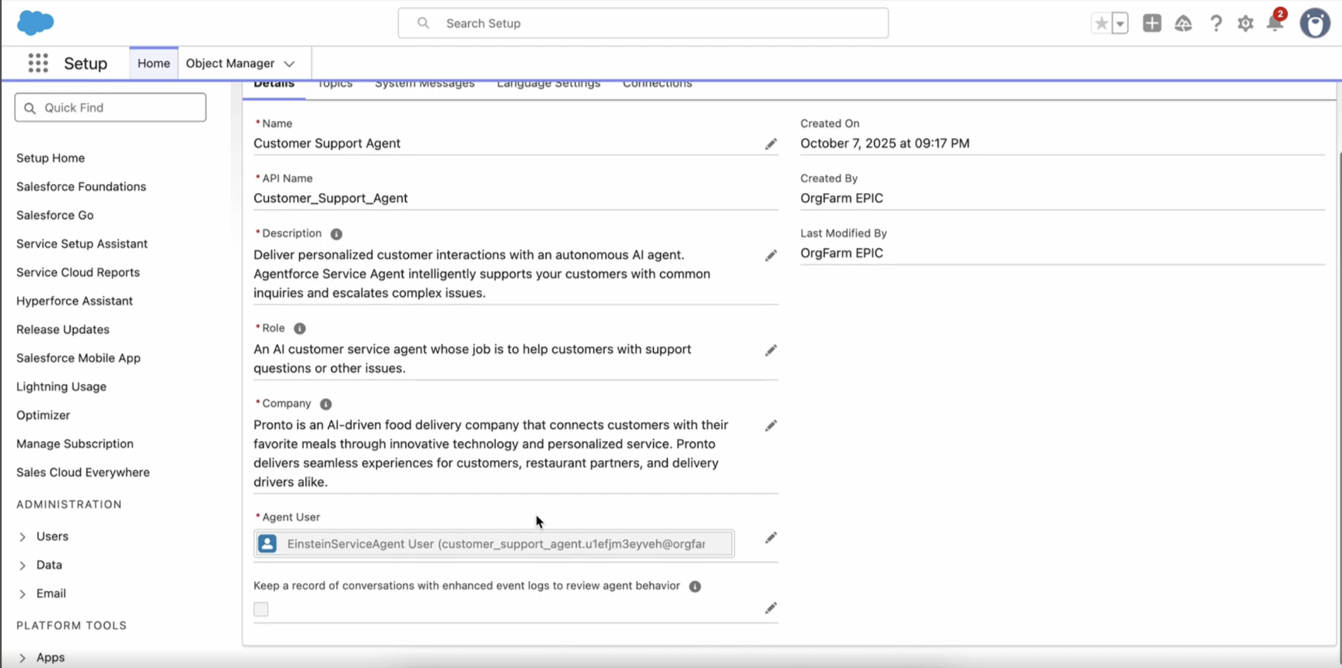Open Service Cloud Reports
The height and width of the screenshot is (668, 1342).
coord(78,272)
